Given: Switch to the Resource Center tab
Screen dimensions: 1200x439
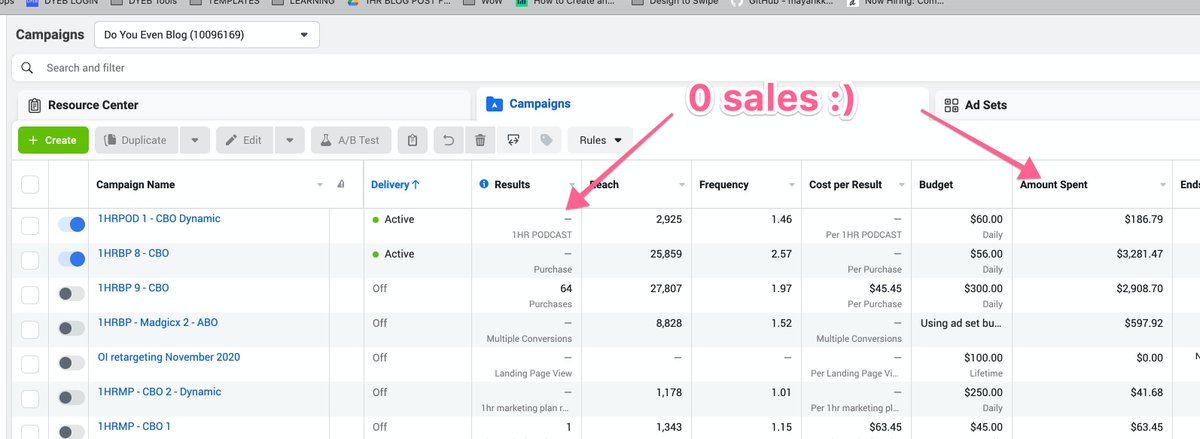Looking at the screenshot, I should tap(244, 105).
